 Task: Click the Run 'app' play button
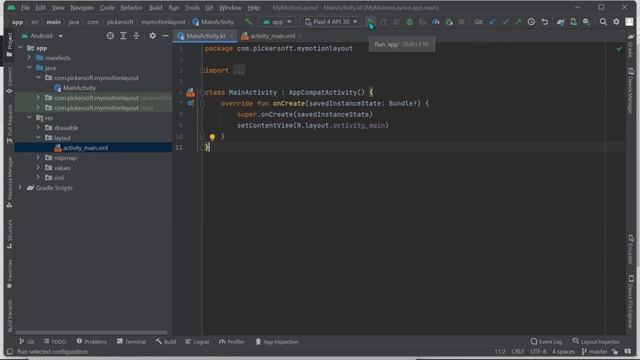pyautogui.click(x=371, y=22)
